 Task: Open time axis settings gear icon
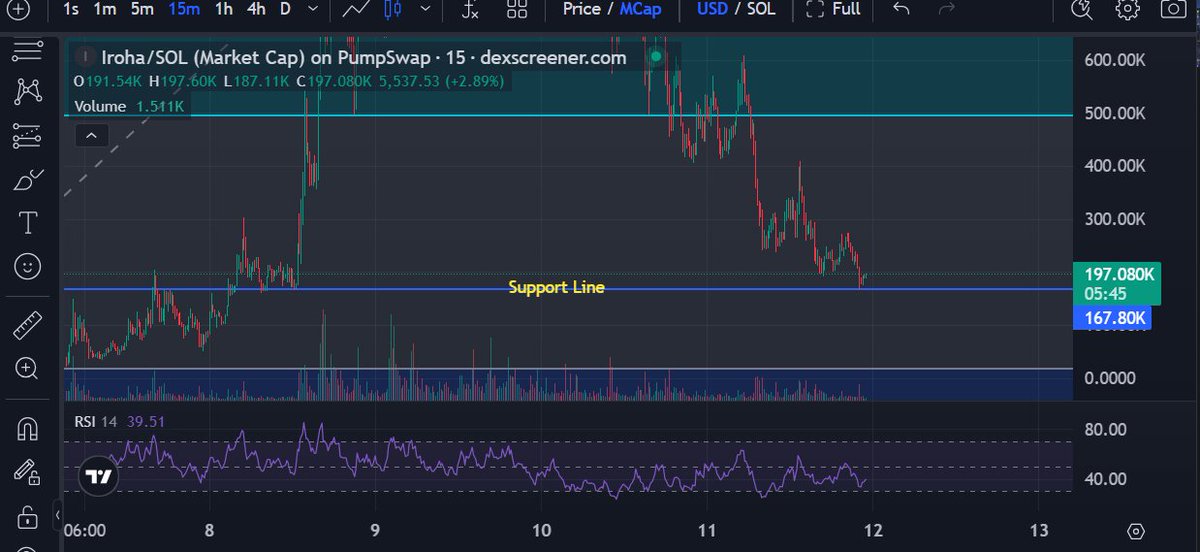(1136, 530)
